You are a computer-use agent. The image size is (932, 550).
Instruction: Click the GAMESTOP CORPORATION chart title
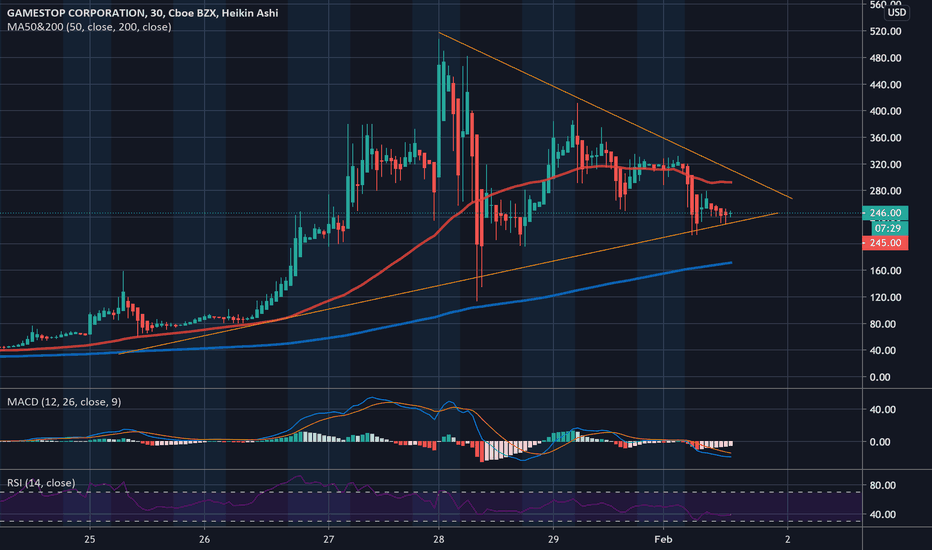143,12
